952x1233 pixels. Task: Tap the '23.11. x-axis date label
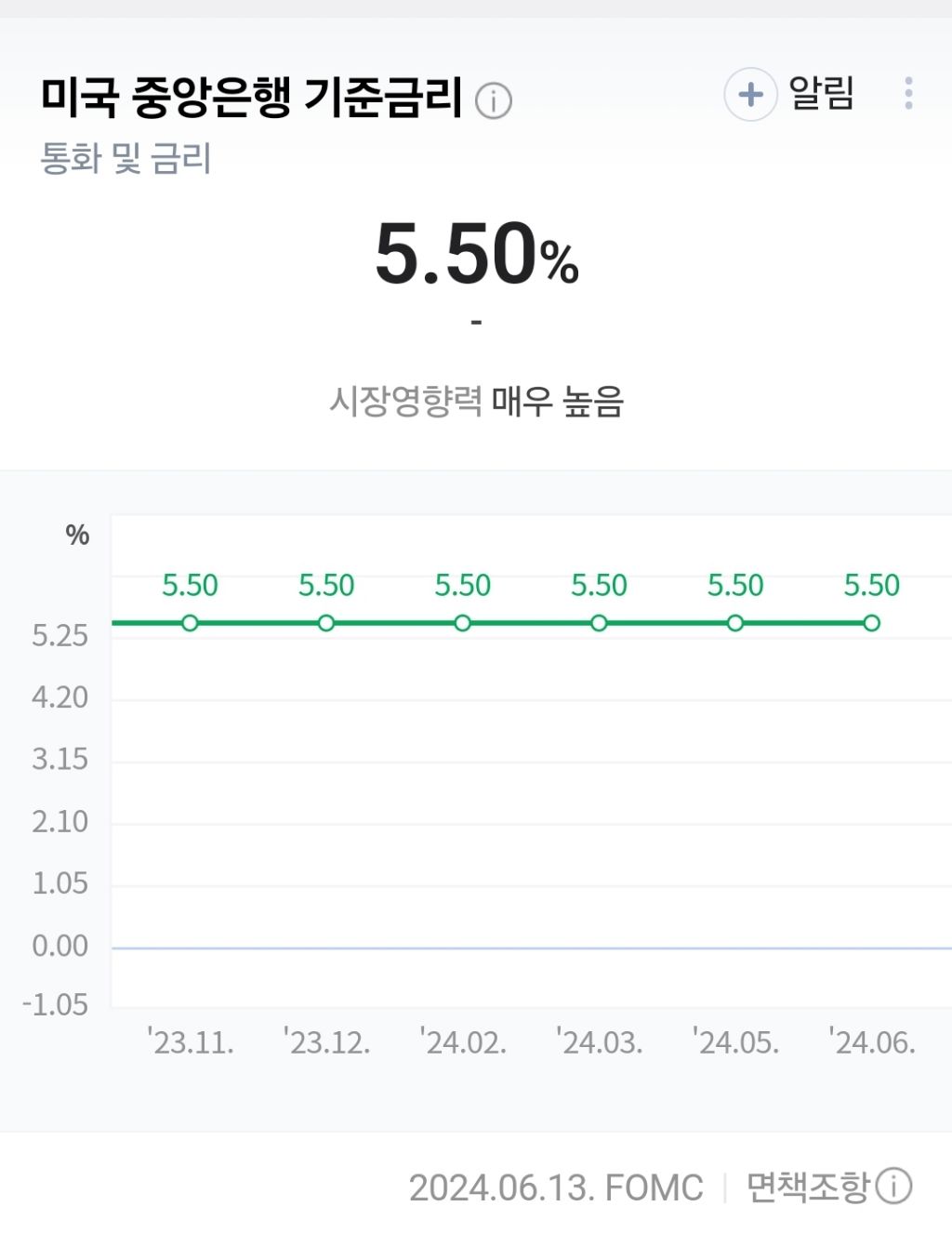[x=191, y=1042]
